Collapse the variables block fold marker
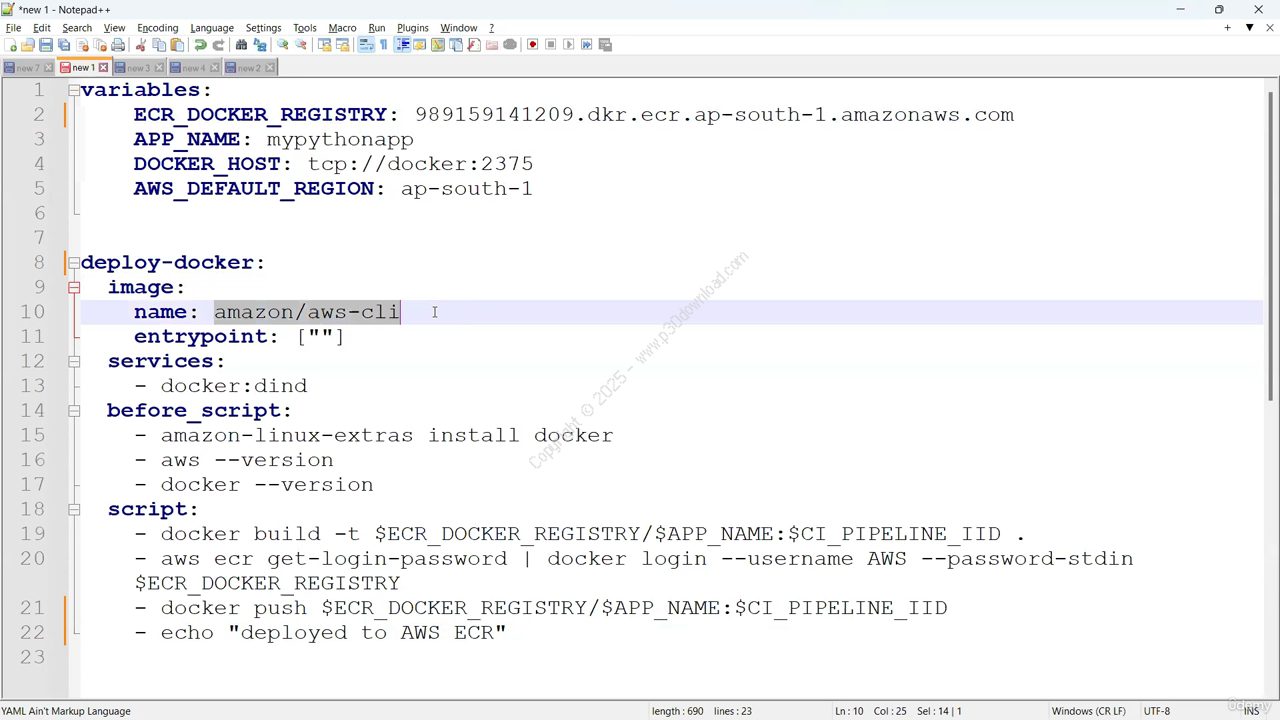Image resolution: width=1280 pixels, height=720 pixels. (74, 90)
